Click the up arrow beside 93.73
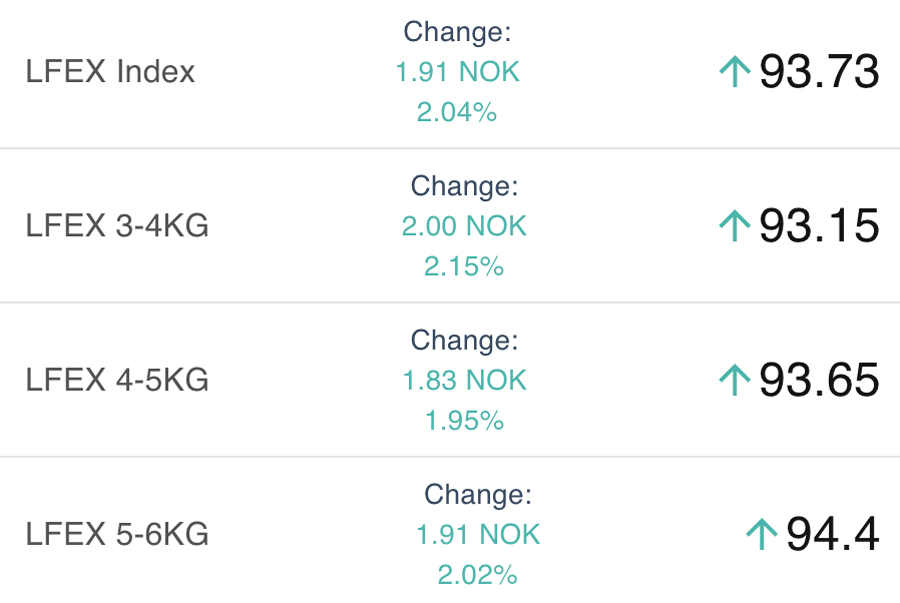The height and width of the screenshot is (603, 900). click(735, 72)
